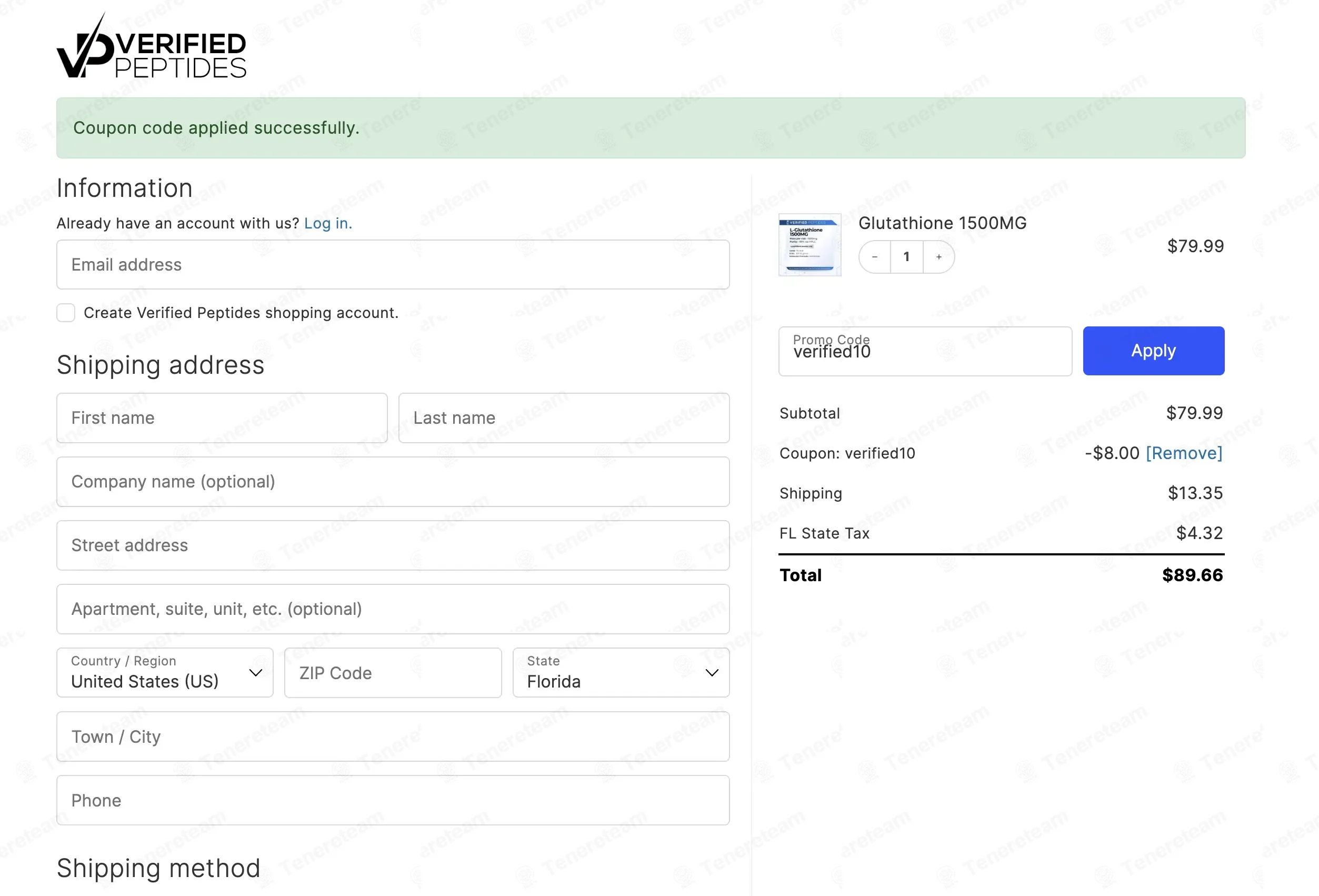
Task: Remove the verified10 coupon
Action: [1183, 453]
